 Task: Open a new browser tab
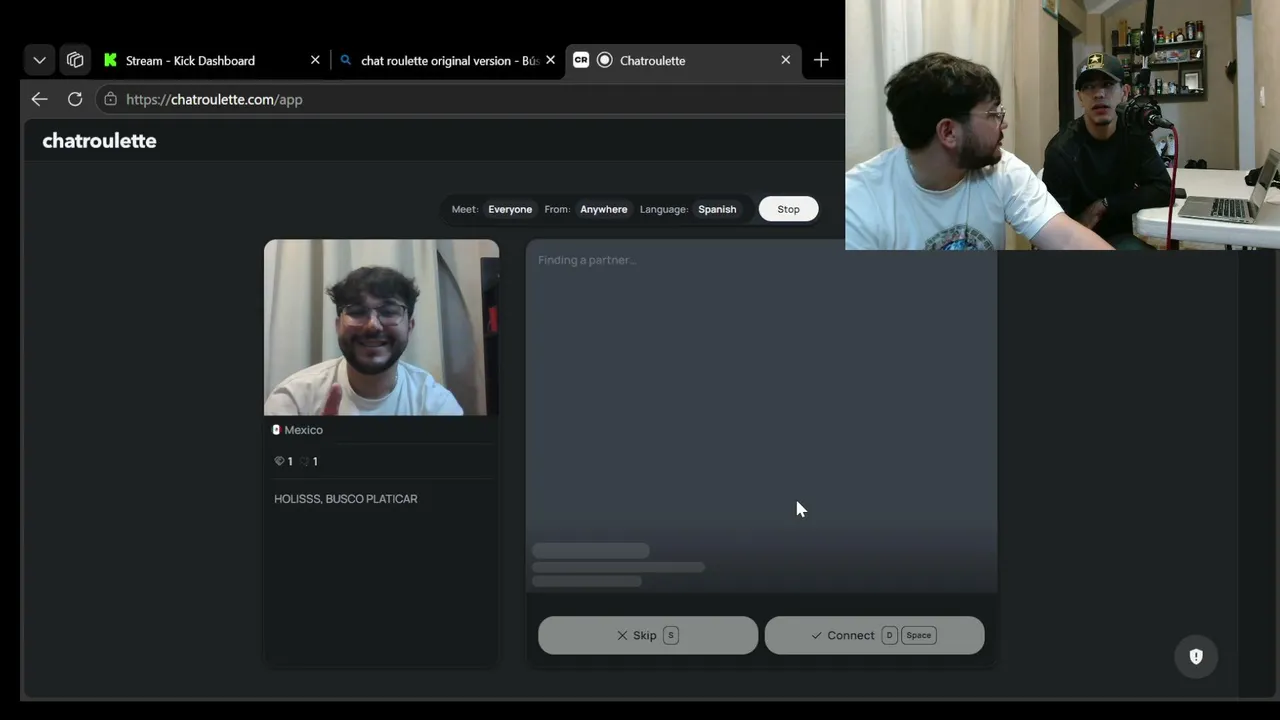coord(821,60)
